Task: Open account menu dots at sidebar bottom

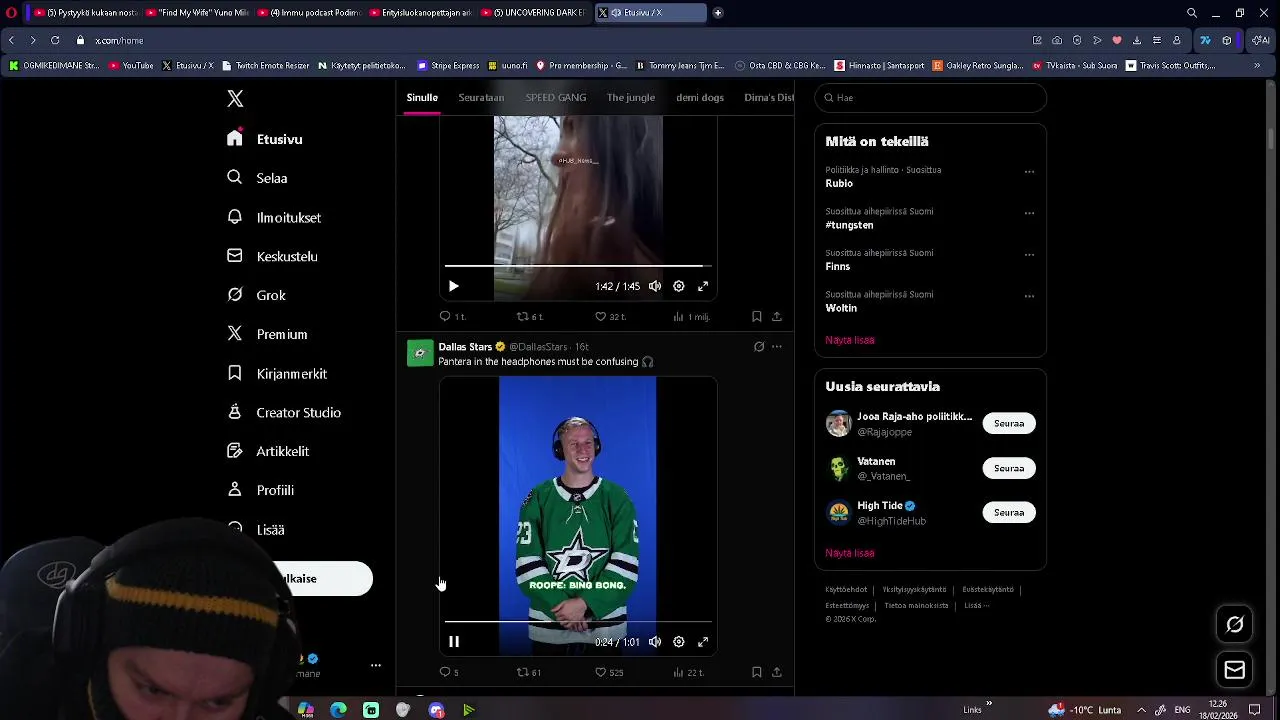Action: point(376,665)
